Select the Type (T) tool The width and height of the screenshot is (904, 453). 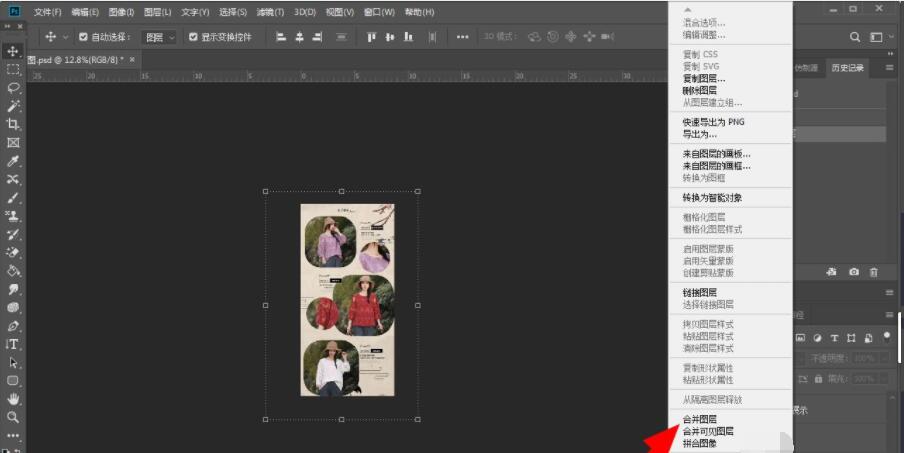(13, 344)
